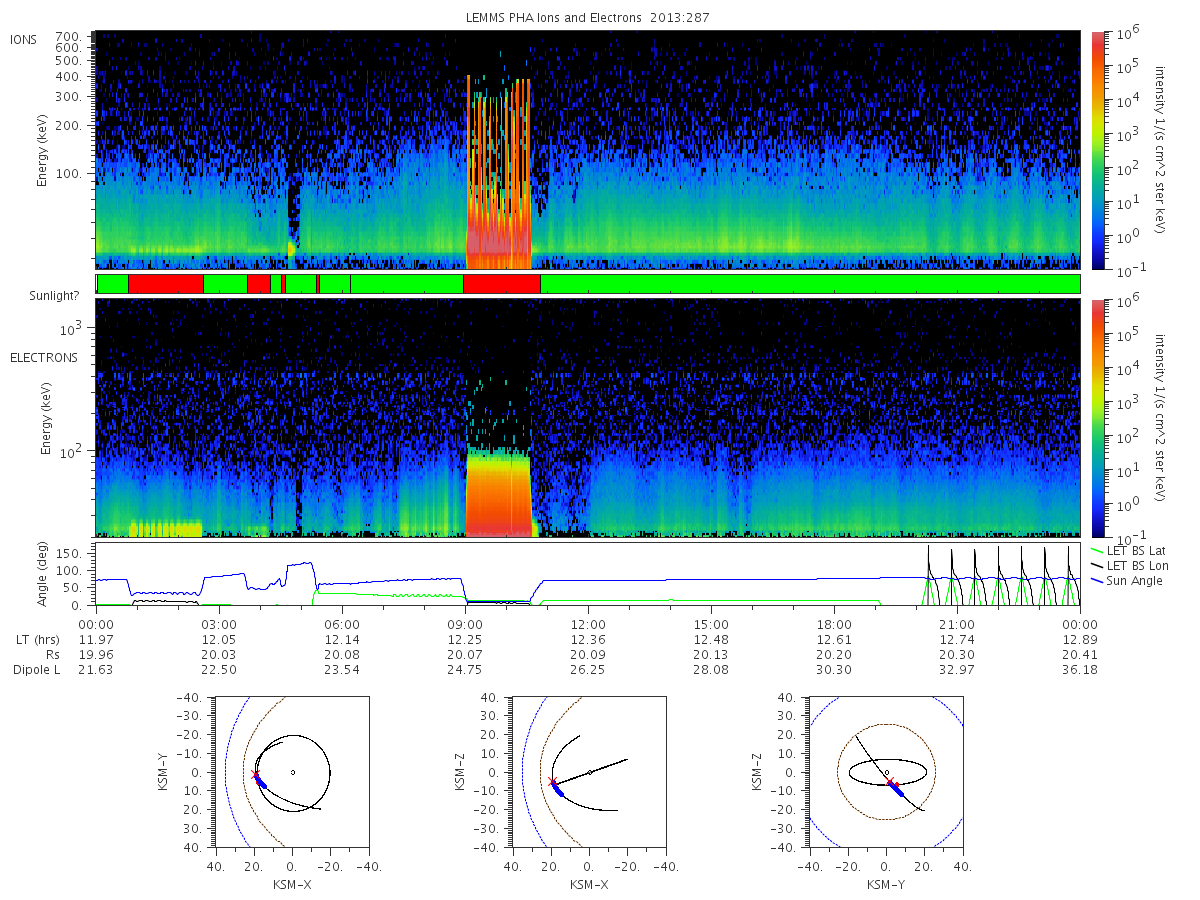Click the red spacecraft marker in the KSM-X/KSM-Z orbit plot
The width and height of the screenshot is (1200, 900).
[552, 781]
